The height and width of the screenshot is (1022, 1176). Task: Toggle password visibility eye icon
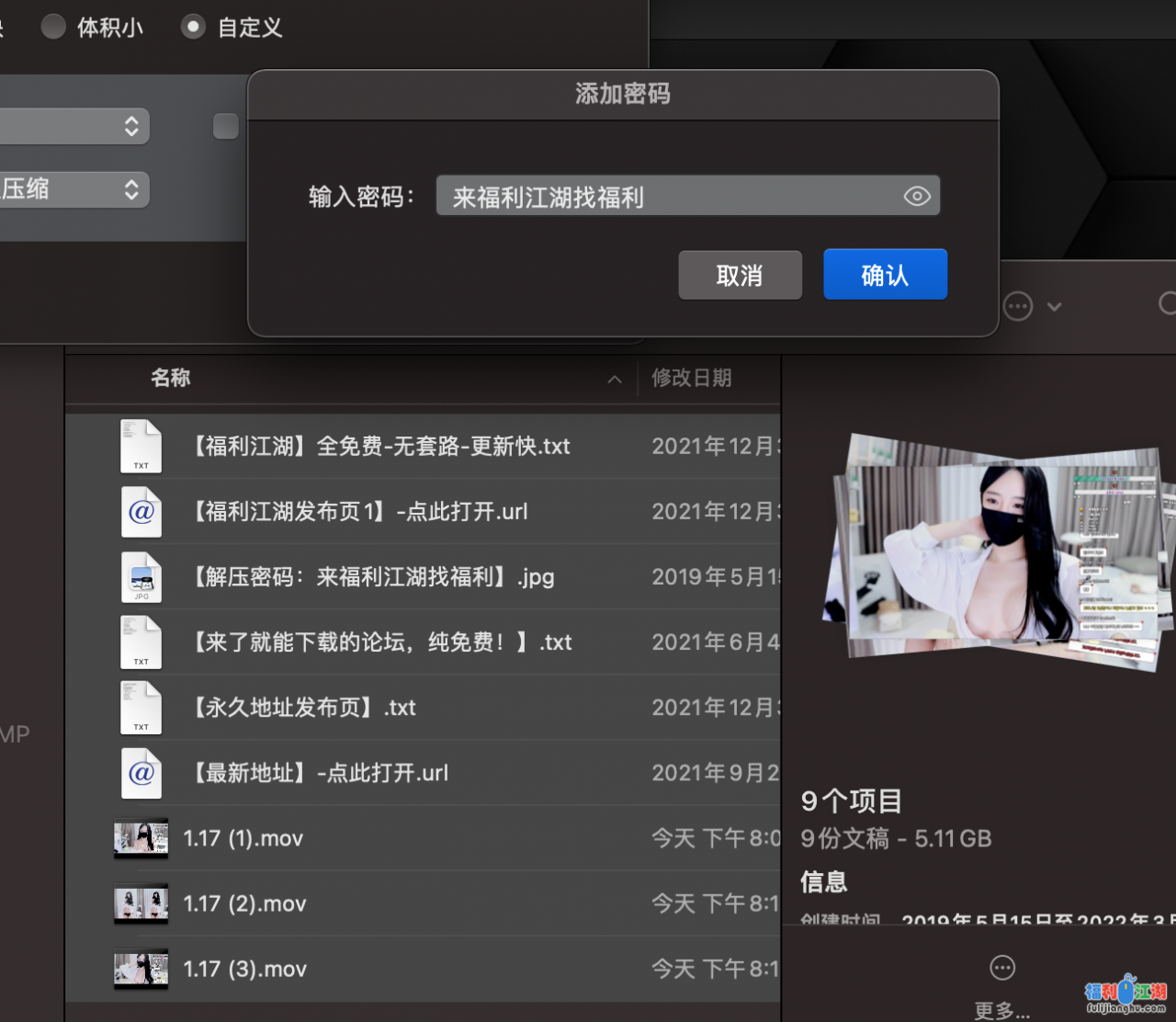tap(917, 197)
